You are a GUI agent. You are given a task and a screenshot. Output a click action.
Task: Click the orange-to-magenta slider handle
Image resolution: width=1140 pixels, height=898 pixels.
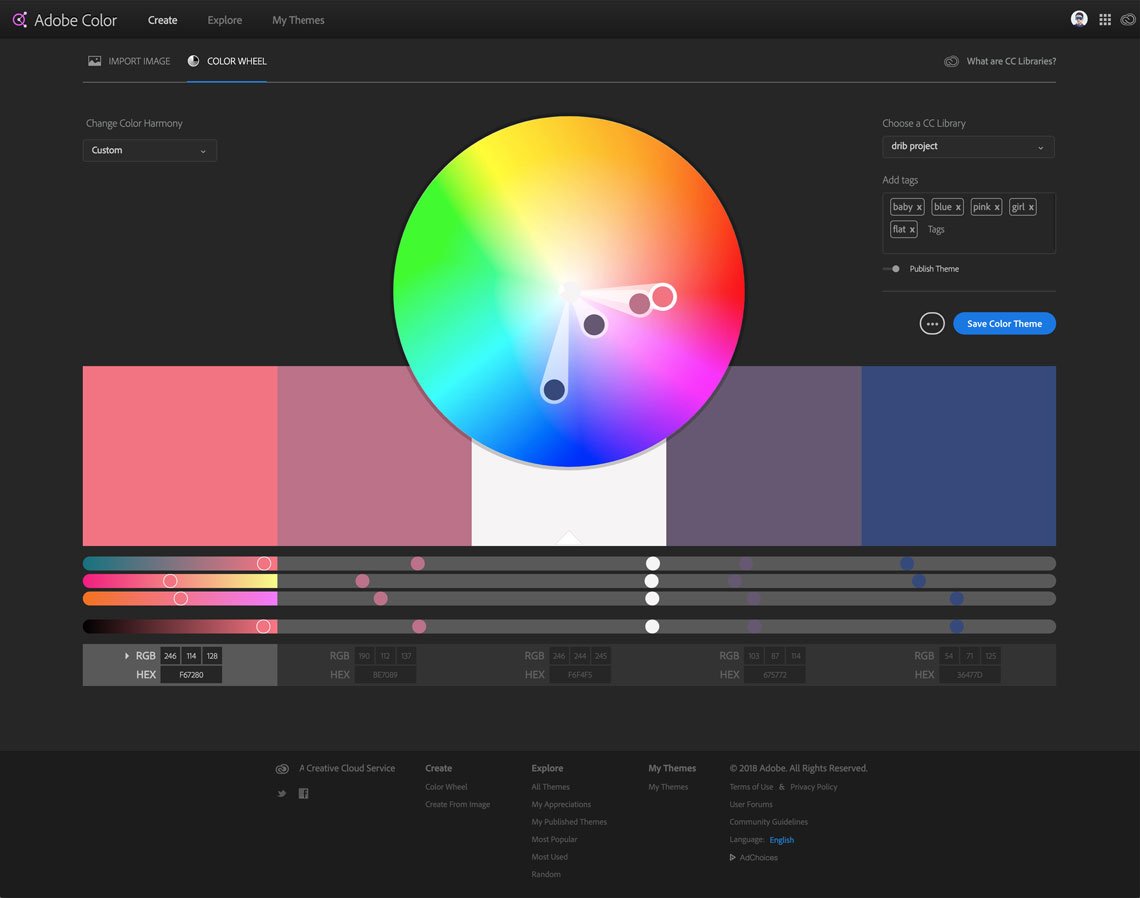(x=180, y=598)
